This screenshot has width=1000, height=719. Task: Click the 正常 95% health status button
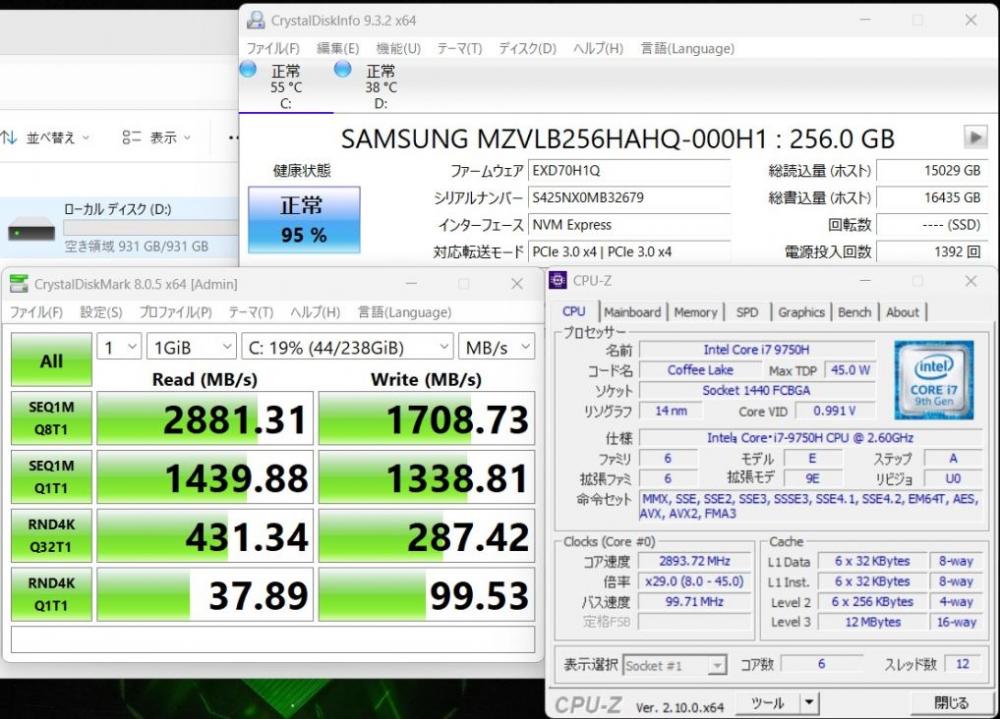tap(304, 219)
